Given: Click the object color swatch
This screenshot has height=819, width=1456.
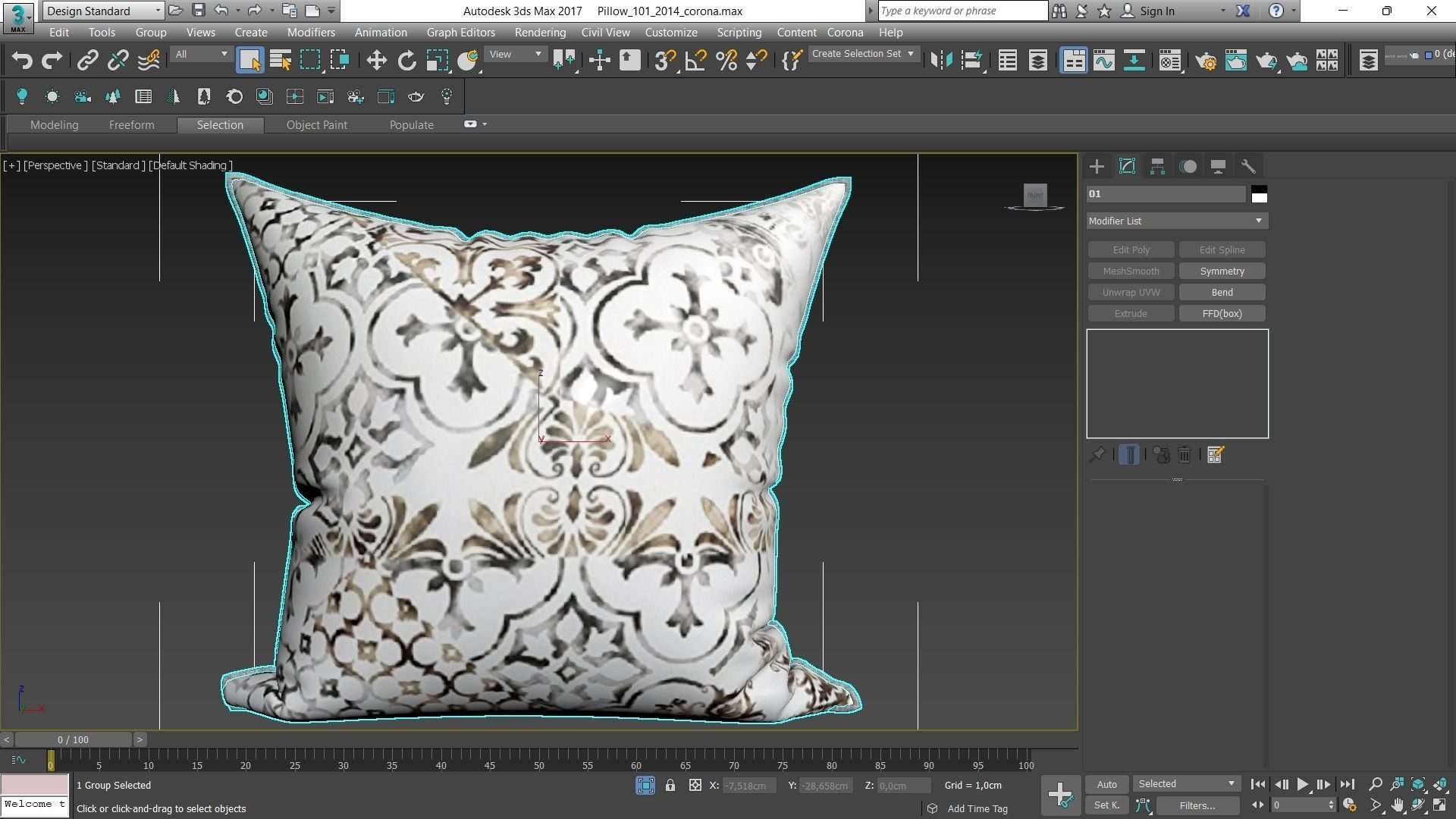Looking at the screenshot, I should click(x=1259, y=194).
